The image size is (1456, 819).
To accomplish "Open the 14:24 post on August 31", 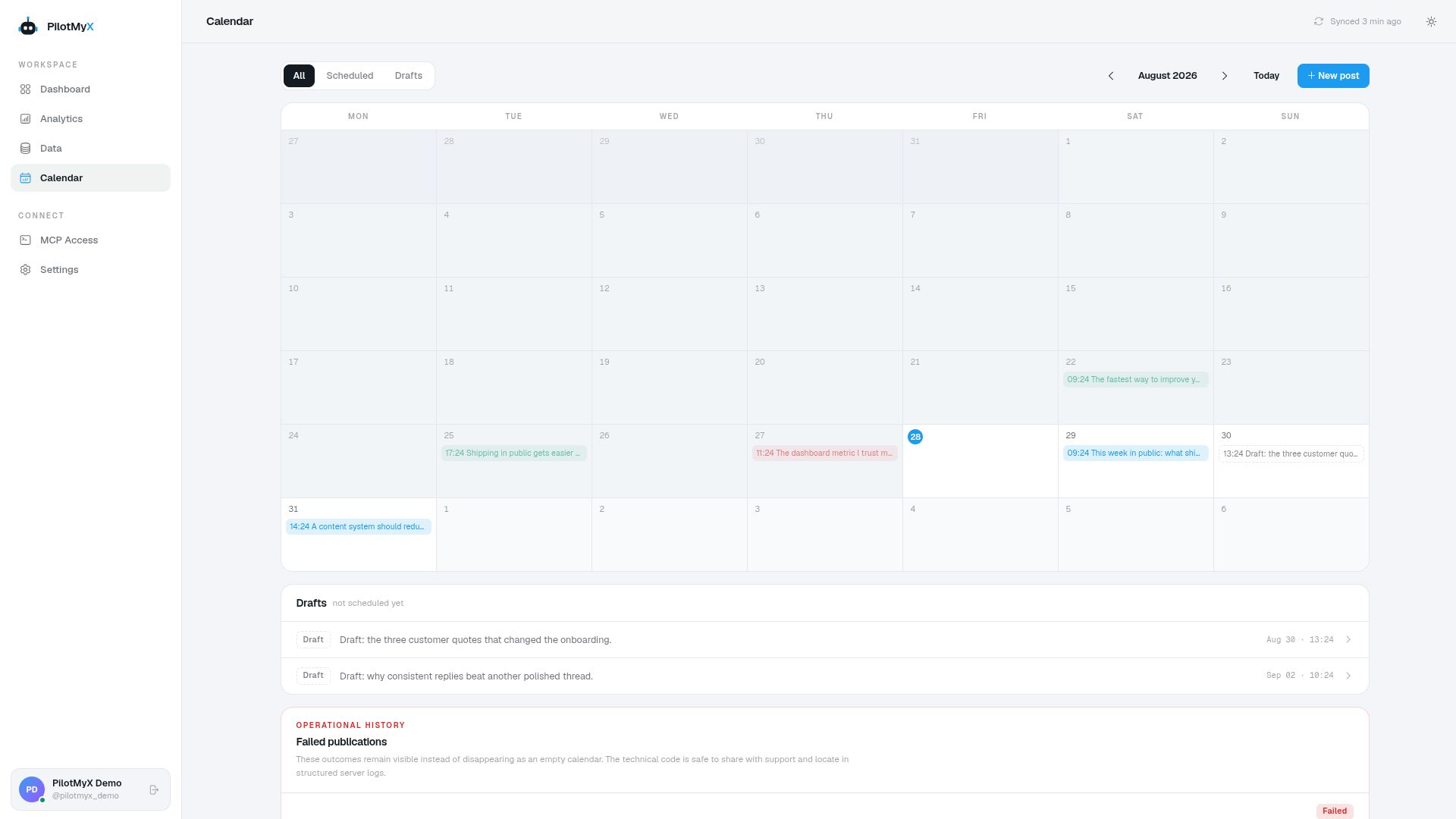I will click(359, 527).
